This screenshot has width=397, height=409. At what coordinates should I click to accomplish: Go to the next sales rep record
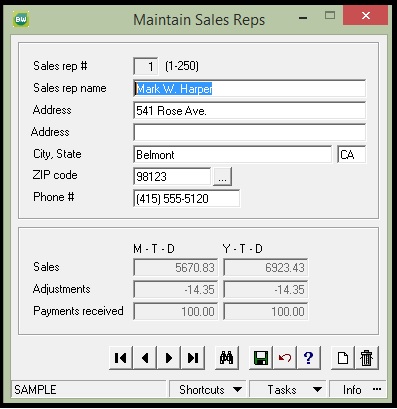click(169, 358)
